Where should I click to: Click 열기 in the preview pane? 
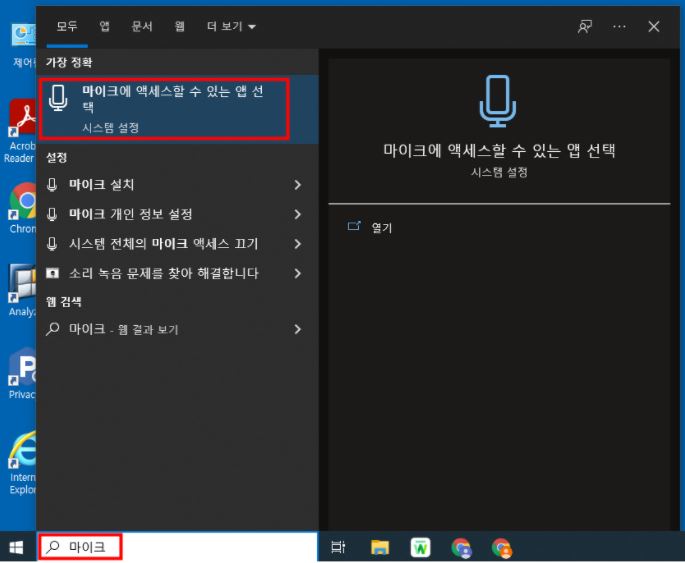(381, 228)
